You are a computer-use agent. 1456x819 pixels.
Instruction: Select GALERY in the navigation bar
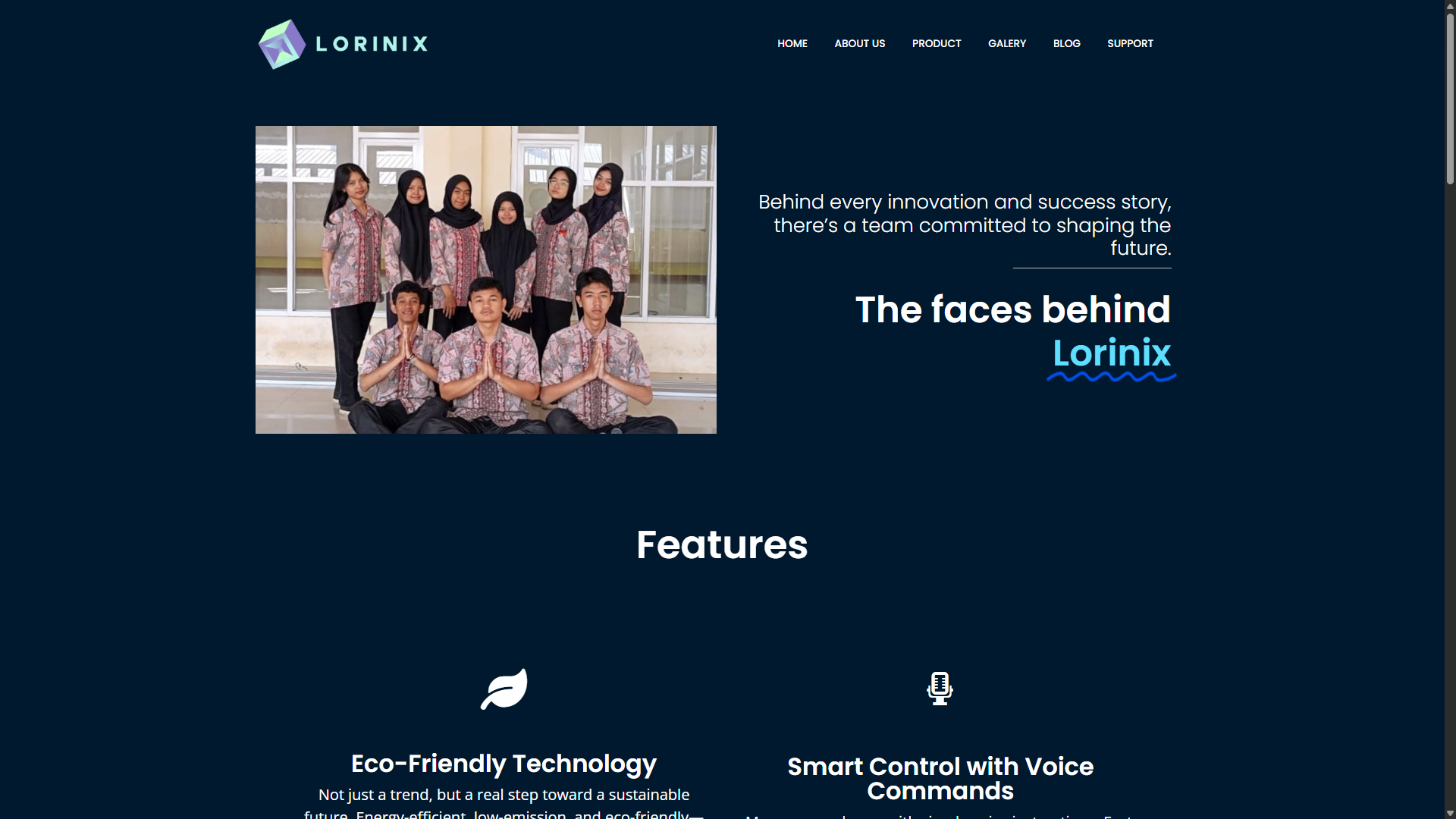tap(1007, 43)
